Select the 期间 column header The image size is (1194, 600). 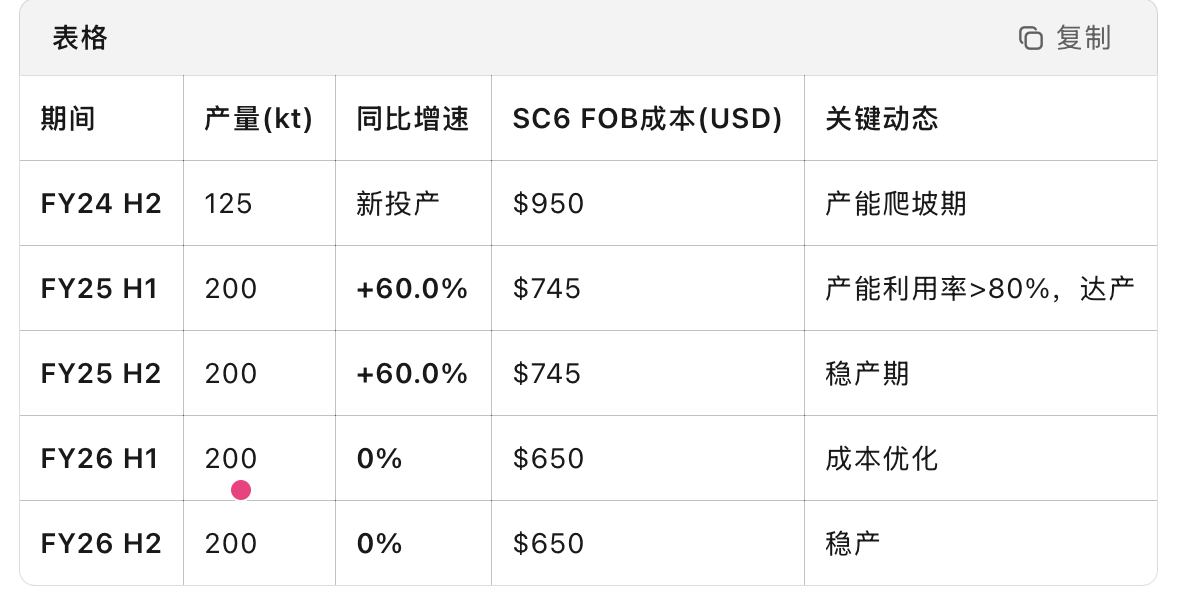pyautogui.click(x=68, y=119)
